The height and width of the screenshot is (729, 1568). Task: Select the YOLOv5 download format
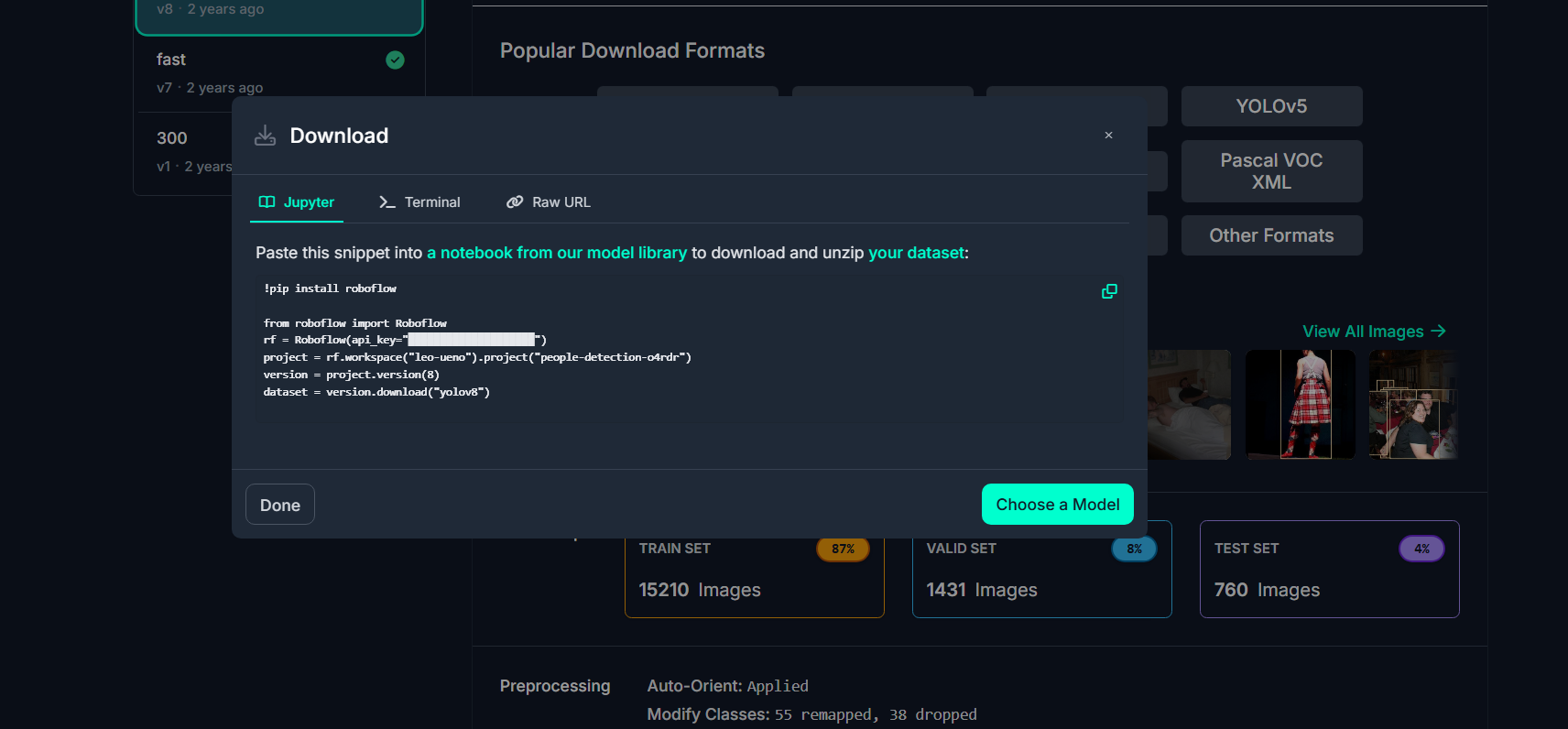click(1271, 106)
